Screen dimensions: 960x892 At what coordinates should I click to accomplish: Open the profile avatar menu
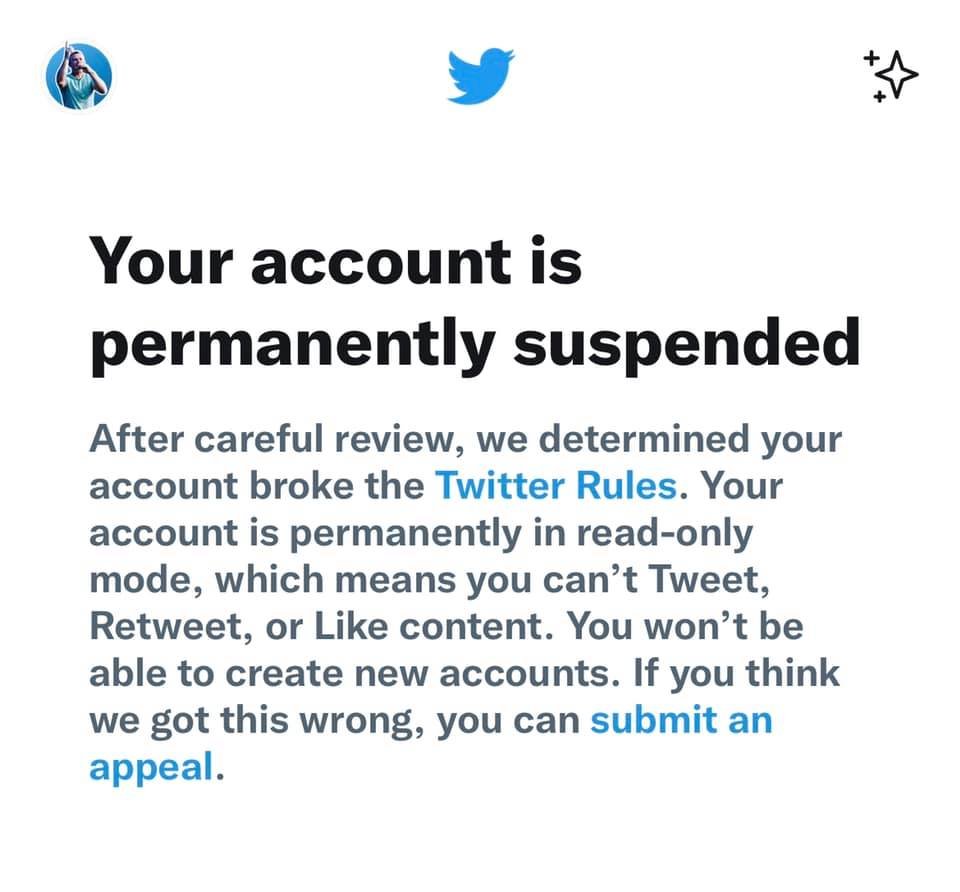pyautogui.click(x=78, y=78)
